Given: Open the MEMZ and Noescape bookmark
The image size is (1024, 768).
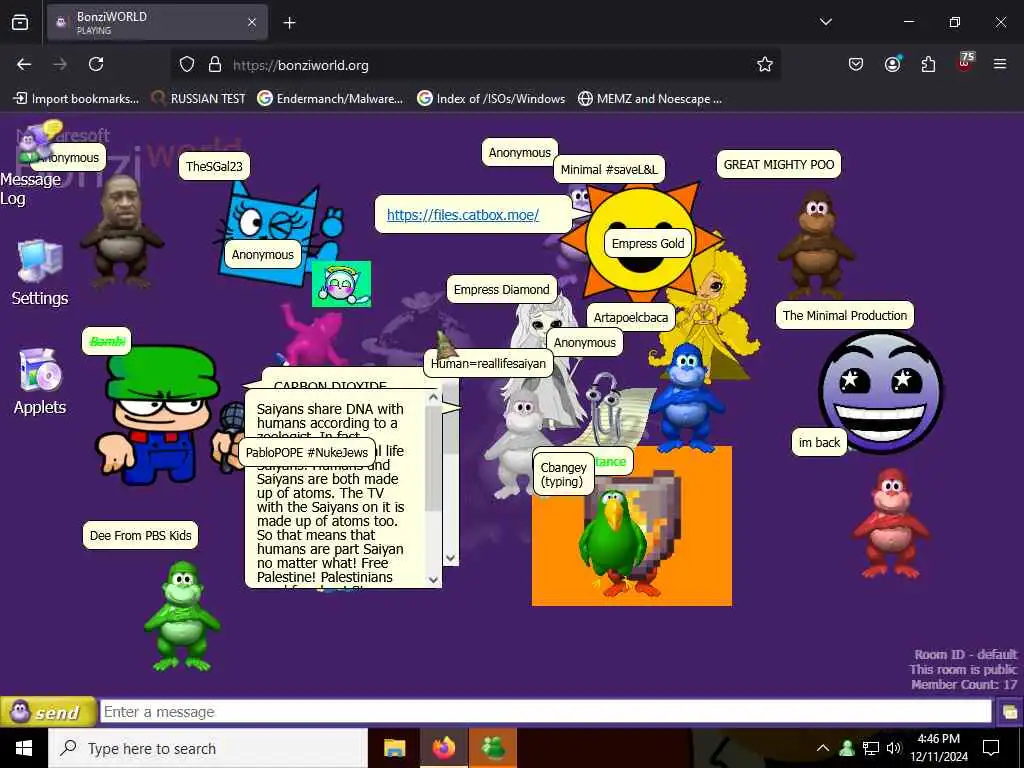Looking at the screenshot, I should [650, 99].
